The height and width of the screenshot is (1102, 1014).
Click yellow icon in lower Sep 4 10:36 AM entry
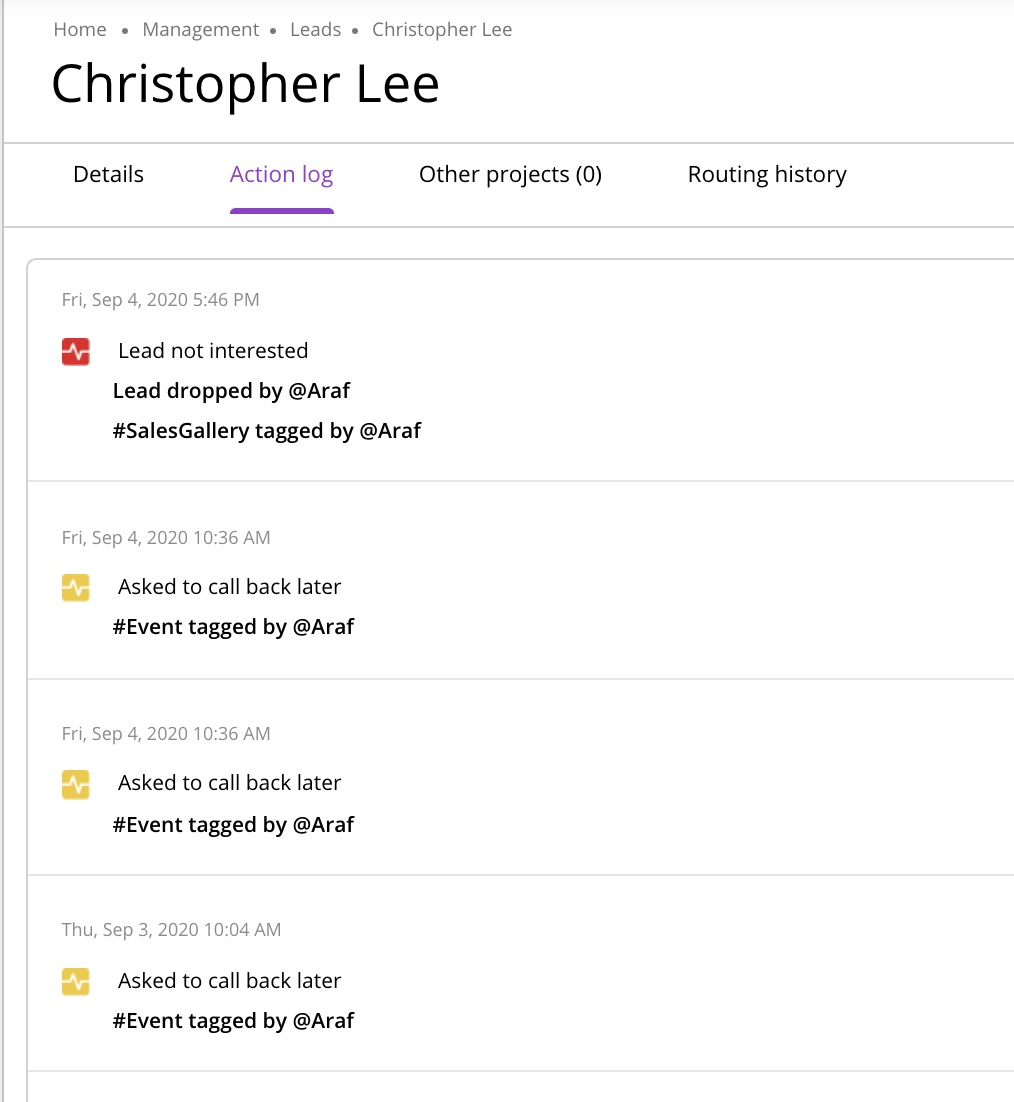pos(76,783)
